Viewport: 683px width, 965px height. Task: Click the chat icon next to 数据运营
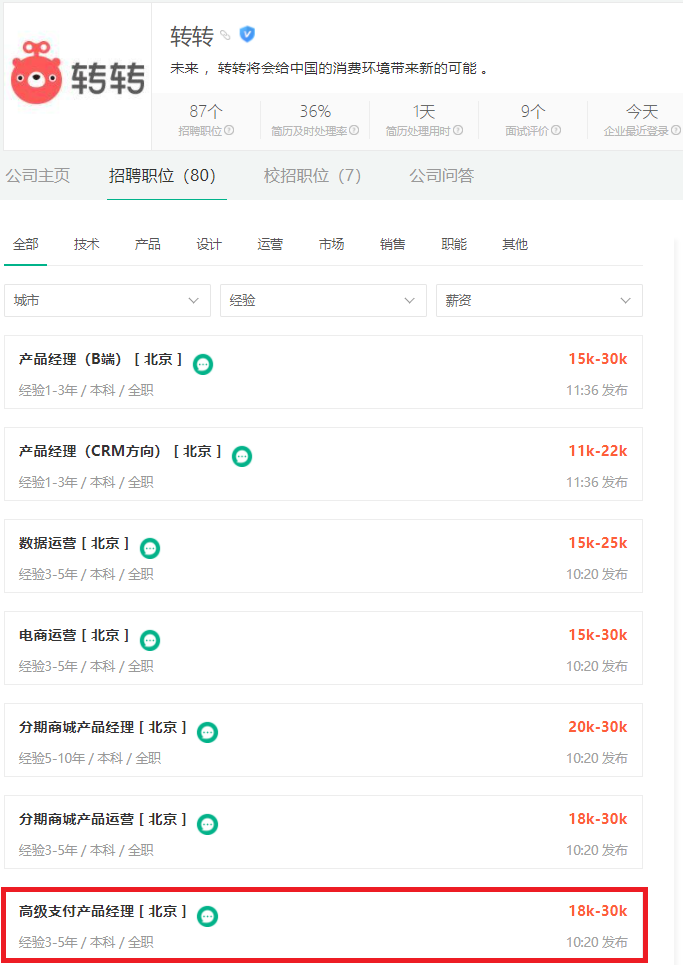149,548
